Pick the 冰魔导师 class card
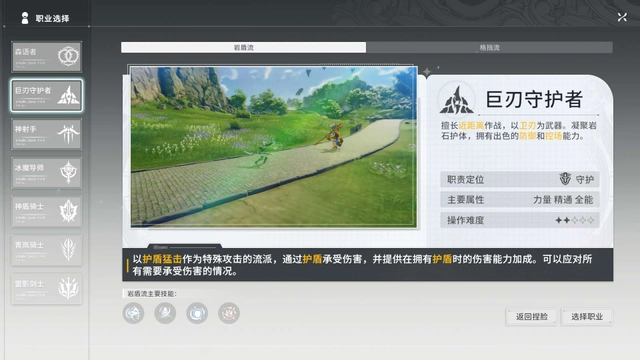The image size is (640, 360). point(47,173)
